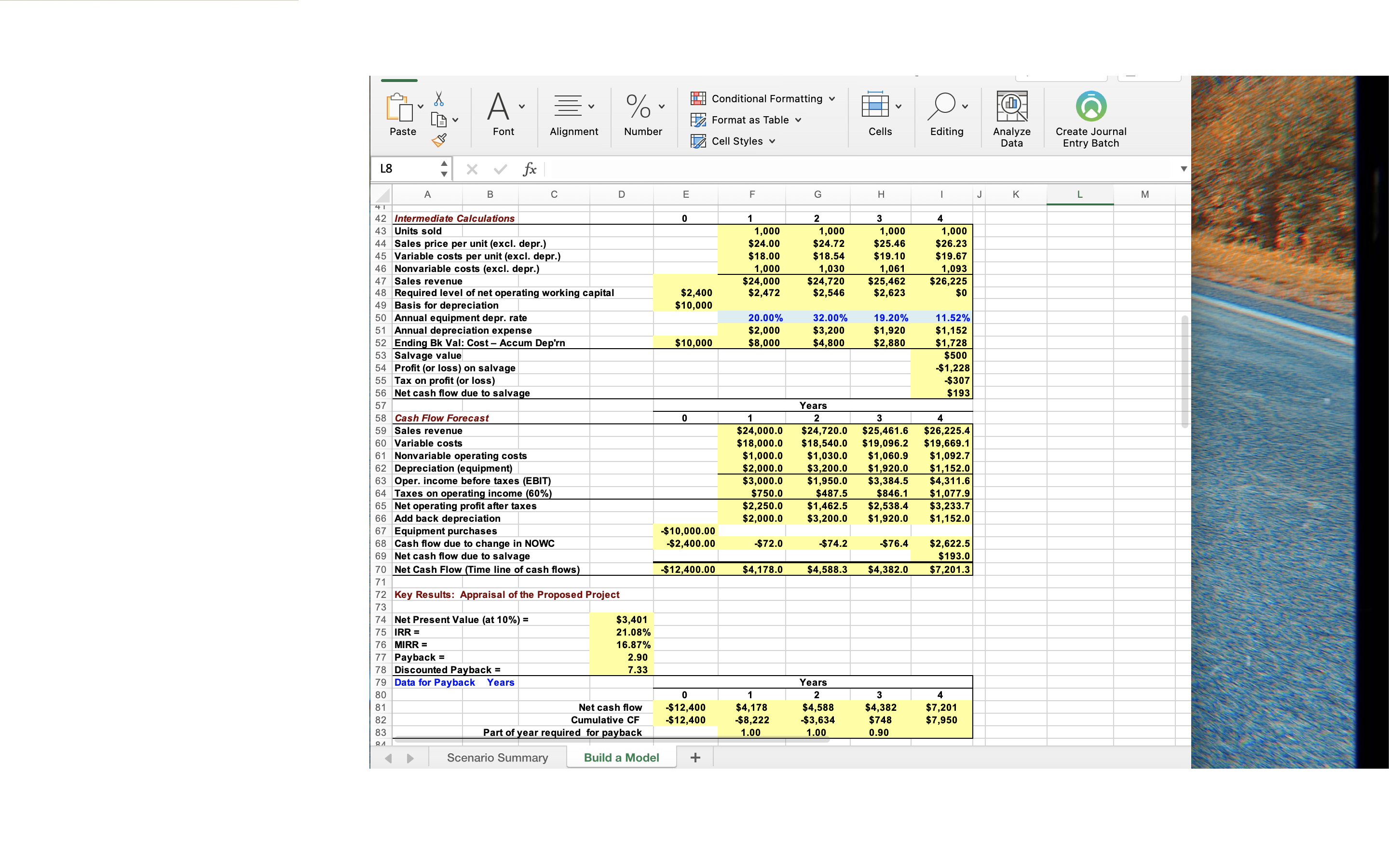The width and height of the screenshot is (1389, 868).
Task: Click the Conditional Formatting icon
Action: click(x=698, y=99)
